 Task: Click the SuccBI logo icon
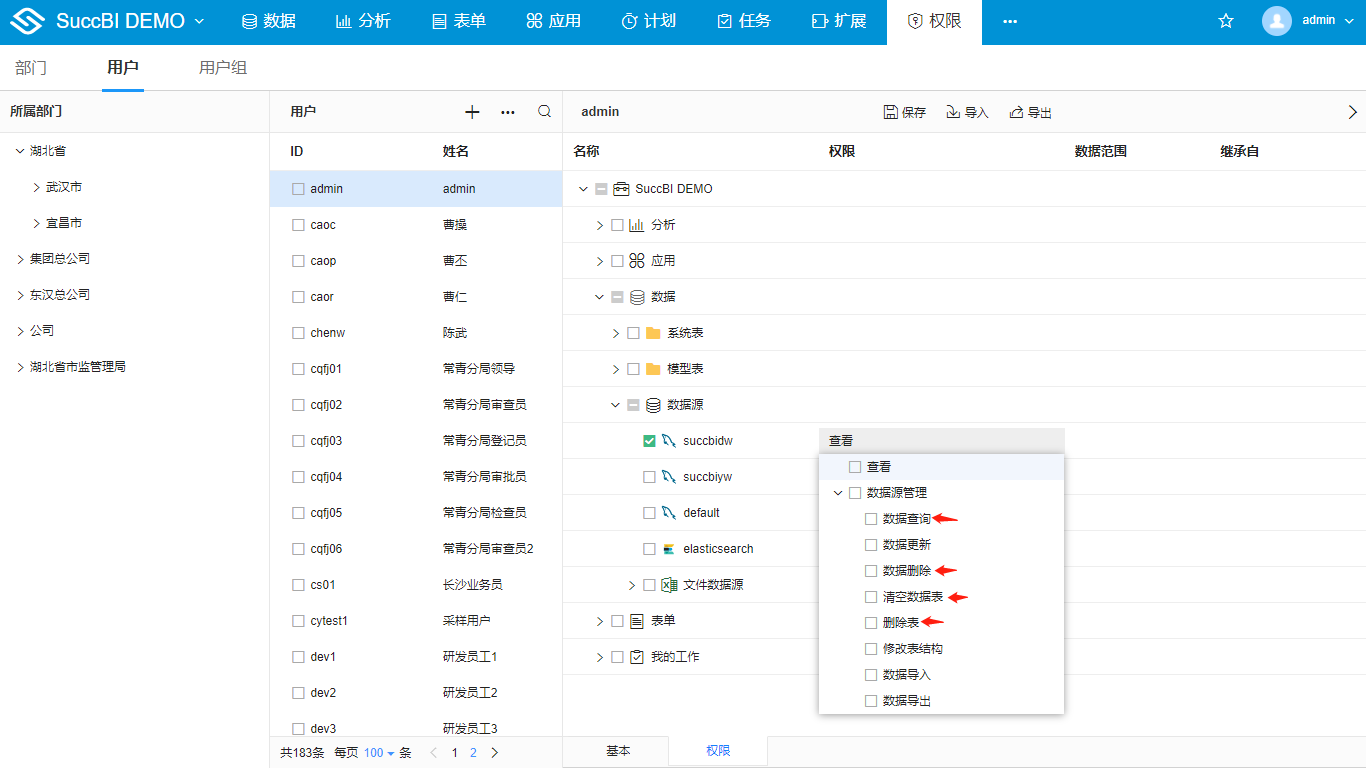point(28,21)
